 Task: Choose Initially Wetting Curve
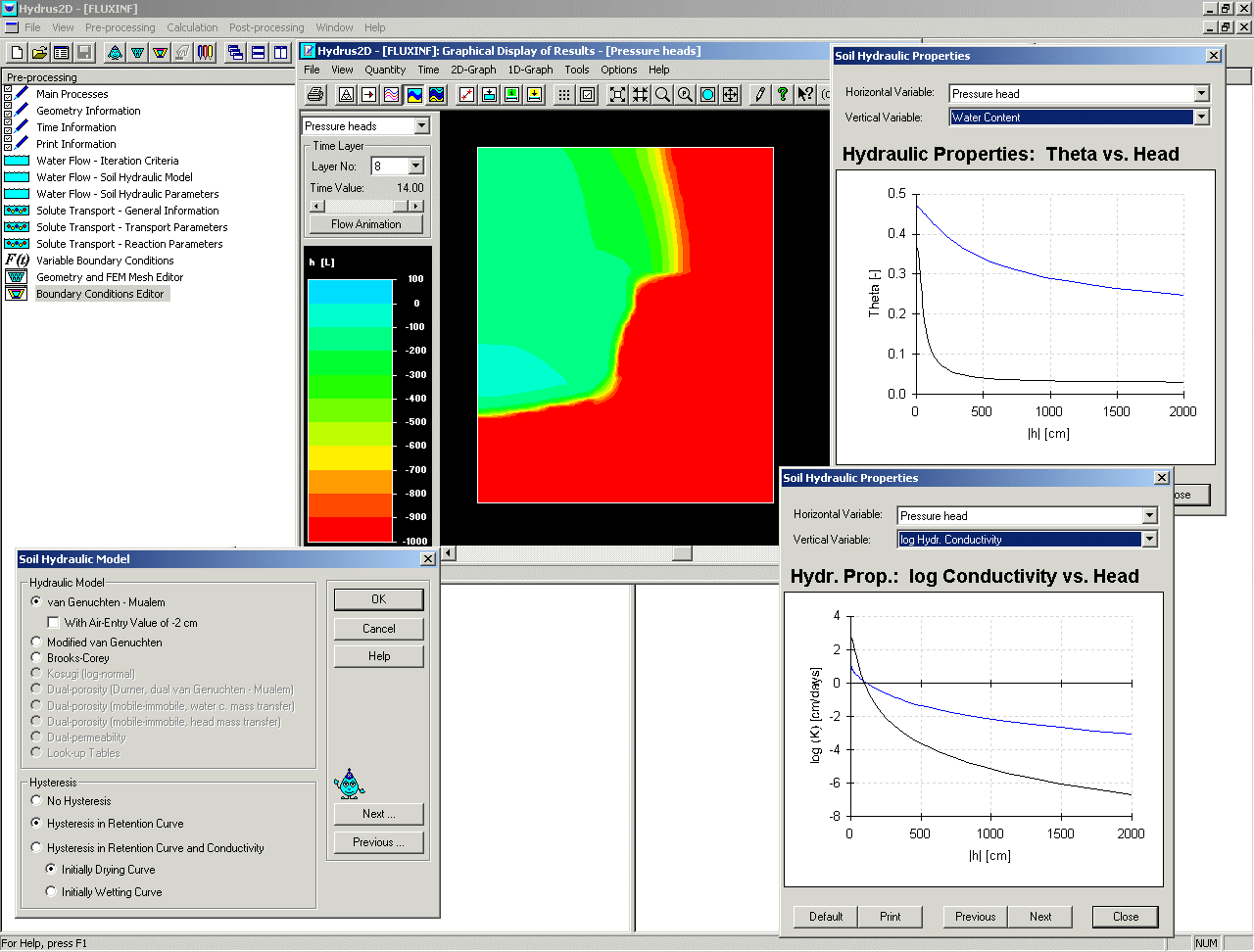(x=104, y=892)
